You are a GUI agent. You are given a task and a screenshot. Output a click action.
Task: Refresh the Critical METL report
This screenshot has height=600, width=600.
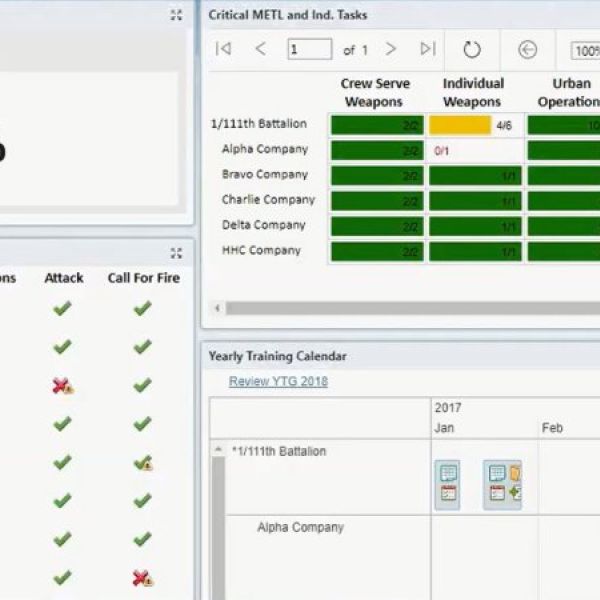click(x=472, y=50)
